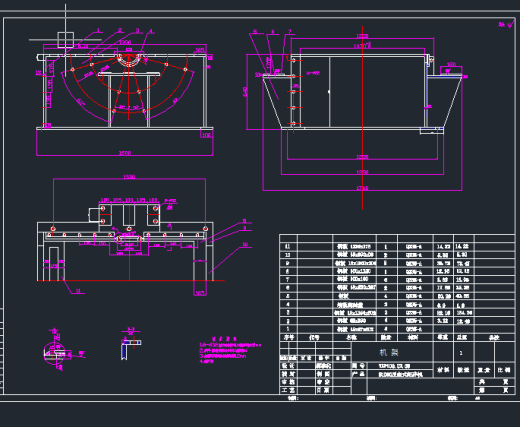Select balloon number 8 beside the lower view
Viewport: 520px width, 427px height.
pos(244,221)
